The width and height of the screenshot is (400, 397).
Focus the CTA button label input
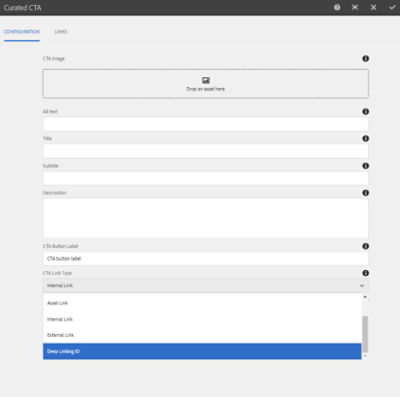[206, 259]
